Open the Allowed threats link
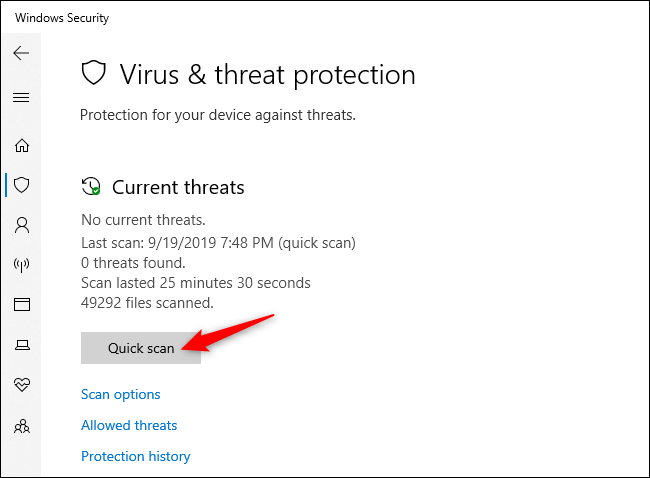 pos(129,425)
